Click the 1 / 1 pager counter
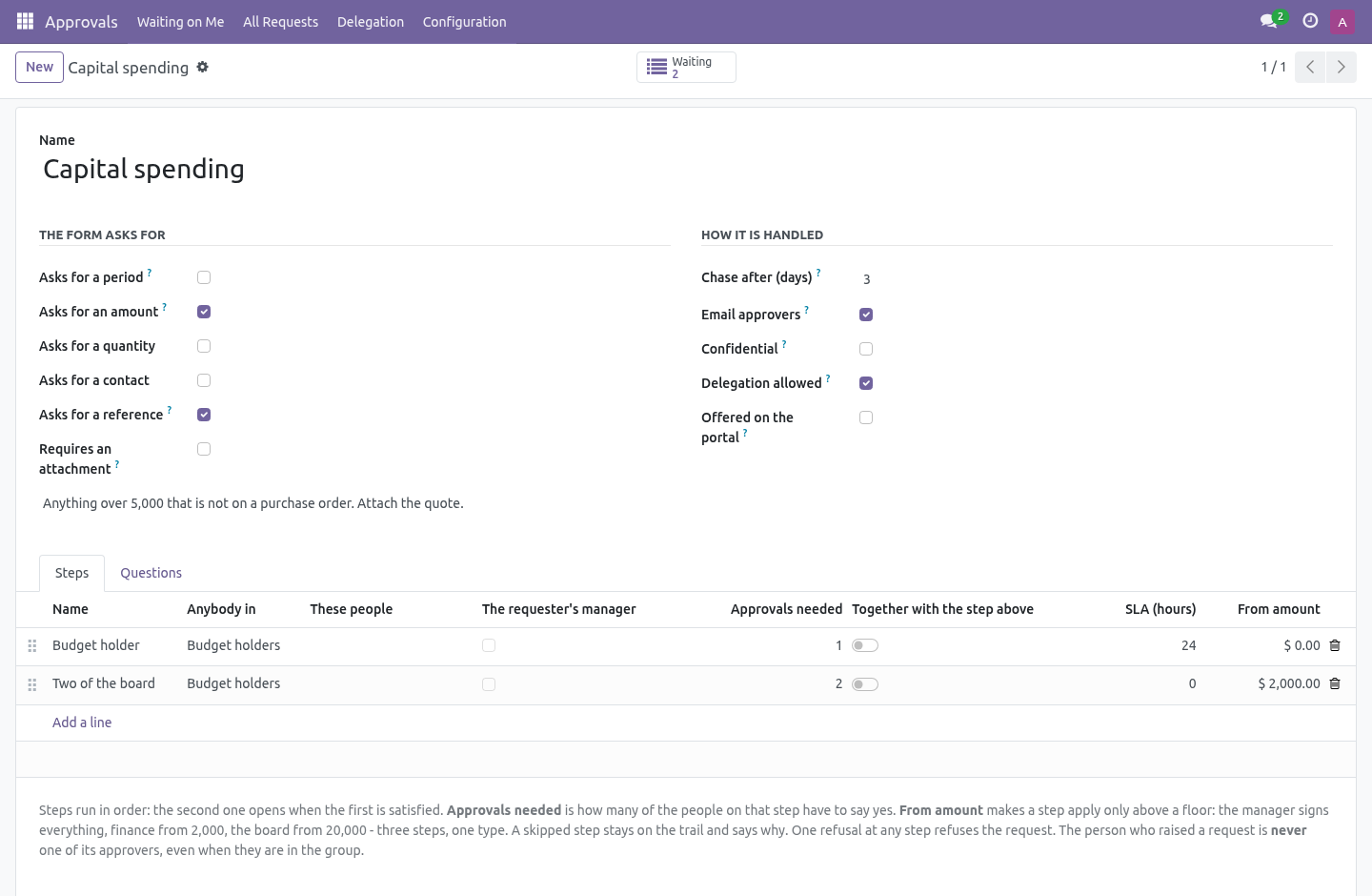Viewport: 1372px width, 896px height. click(x=1273, y=67)
